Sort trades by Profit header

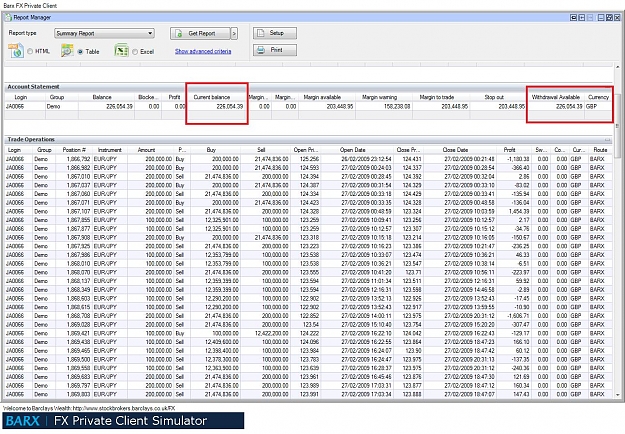[509, 150]
